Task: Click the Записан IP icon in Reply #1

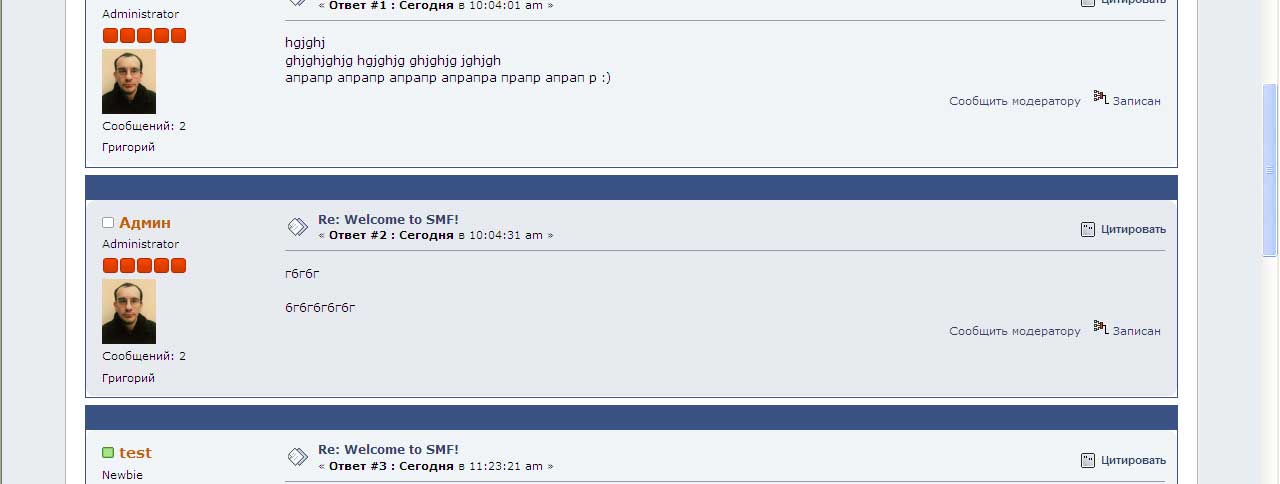Action: coord(1101,97)
